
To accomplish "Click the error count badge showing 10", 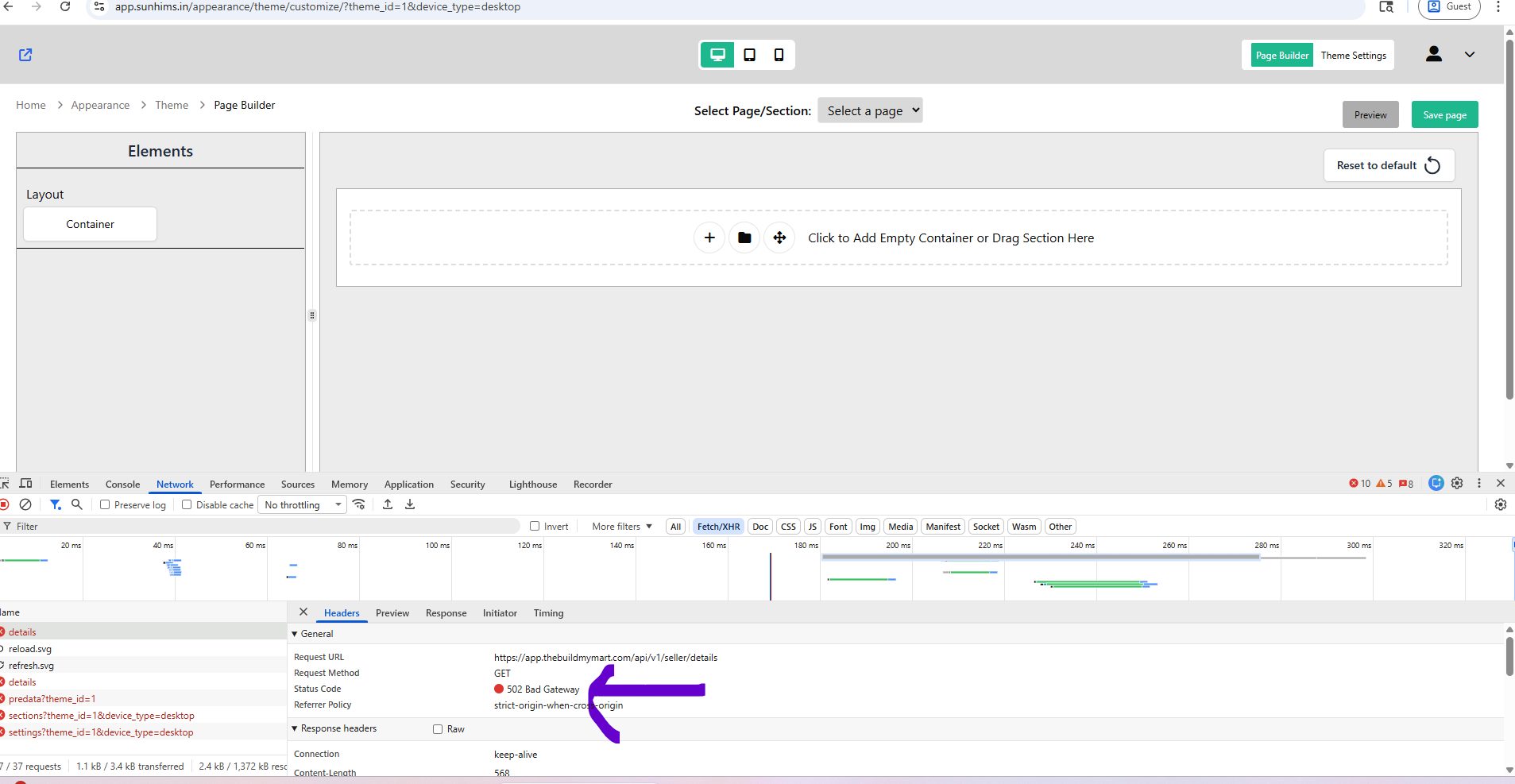I will click(x=1359, y=484).
